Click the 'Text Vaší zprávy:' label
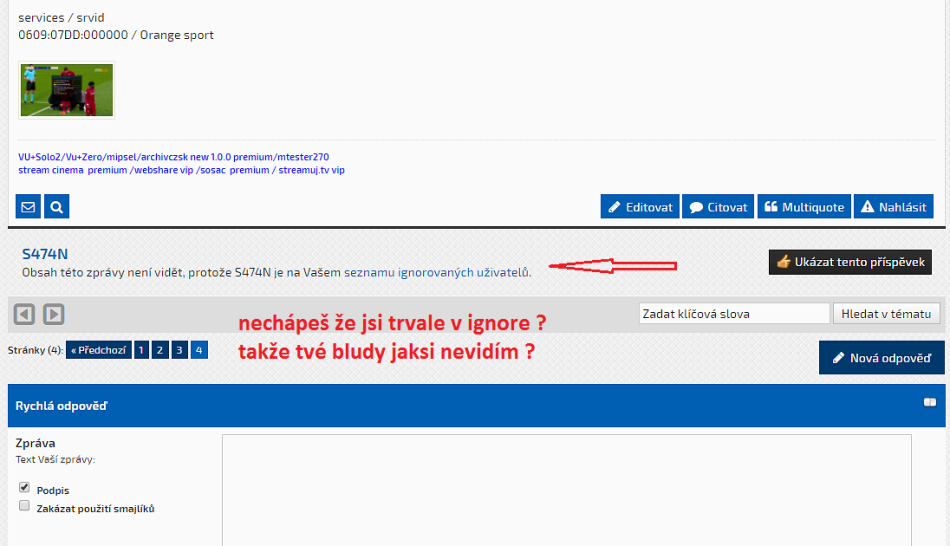The image size is (950, 546). 55,459
